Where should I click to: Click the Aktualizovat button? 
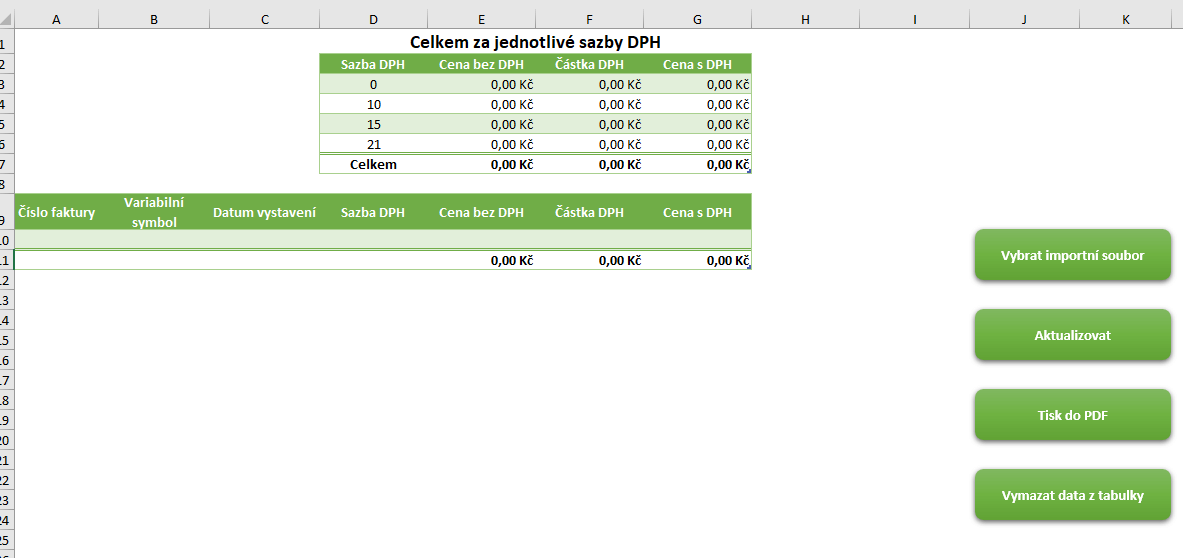(1072, 335)
